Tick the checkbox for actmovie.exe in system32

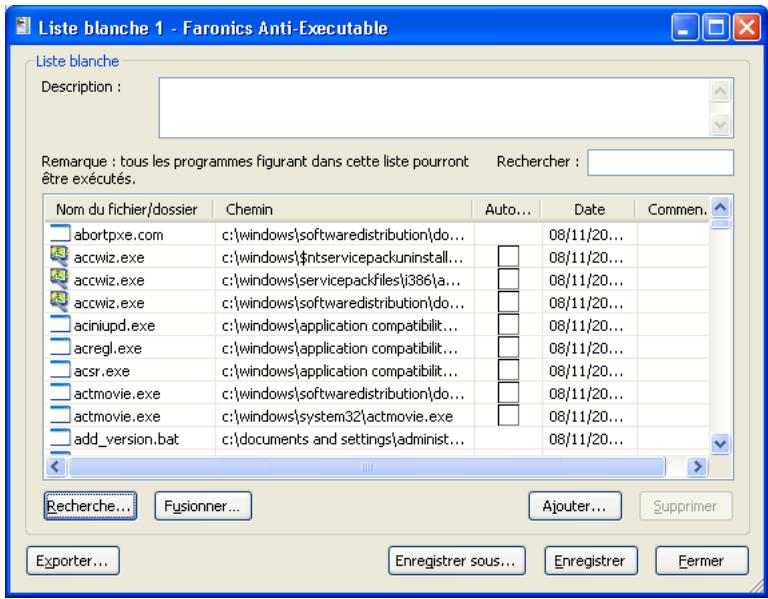coord(508,415)
